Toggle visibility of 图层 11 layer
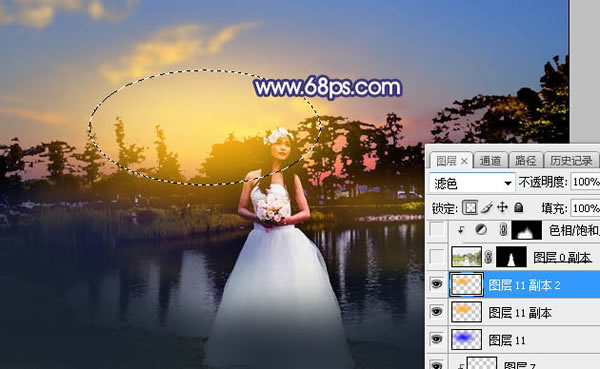 click(x=437, y=340)
